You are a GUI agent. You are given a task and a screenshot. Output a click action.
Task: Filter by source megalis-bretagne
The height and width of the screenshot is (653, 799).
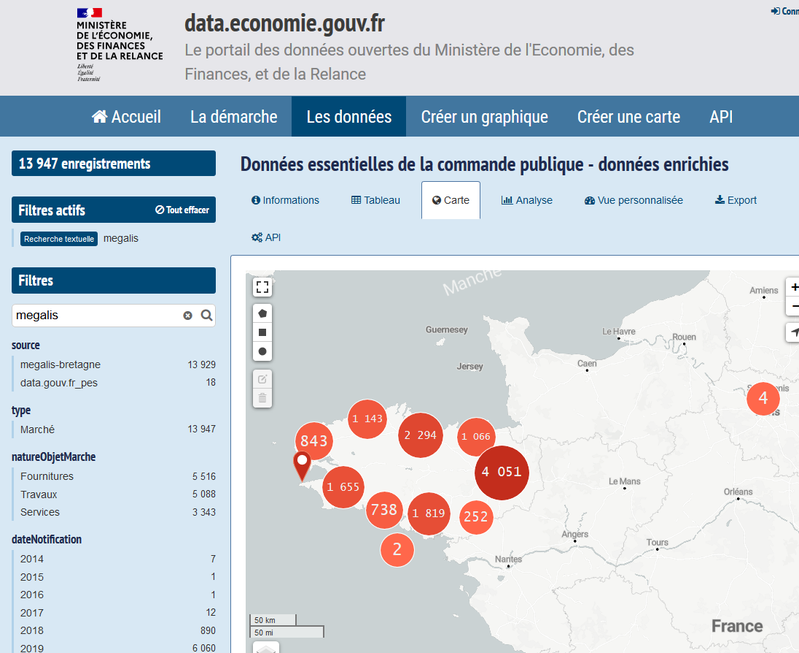click(x=118, y=365)
